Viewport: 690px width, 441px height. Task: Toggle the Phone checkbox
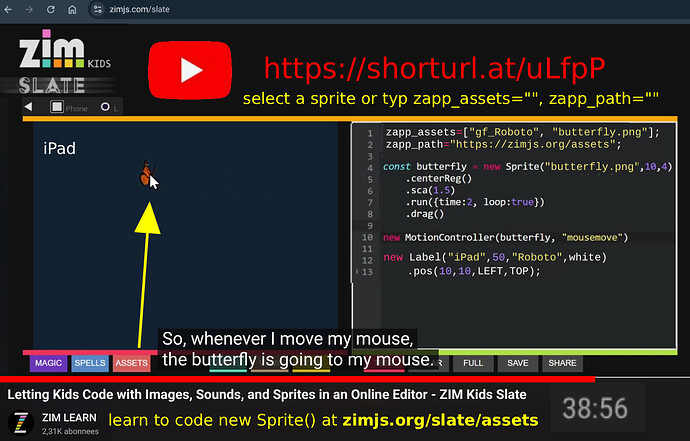coord(57,107)
